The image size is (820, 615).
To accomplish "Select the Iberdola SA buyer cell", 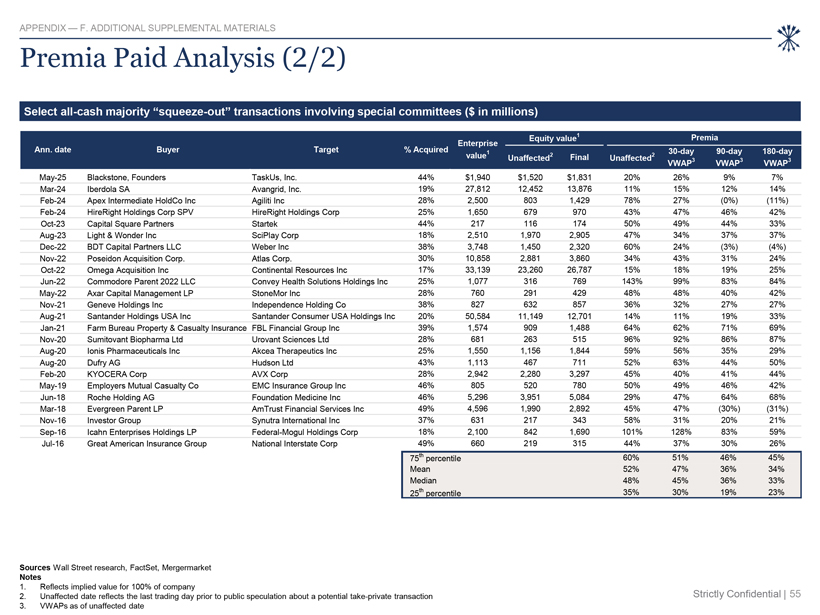I will (108, 189).
